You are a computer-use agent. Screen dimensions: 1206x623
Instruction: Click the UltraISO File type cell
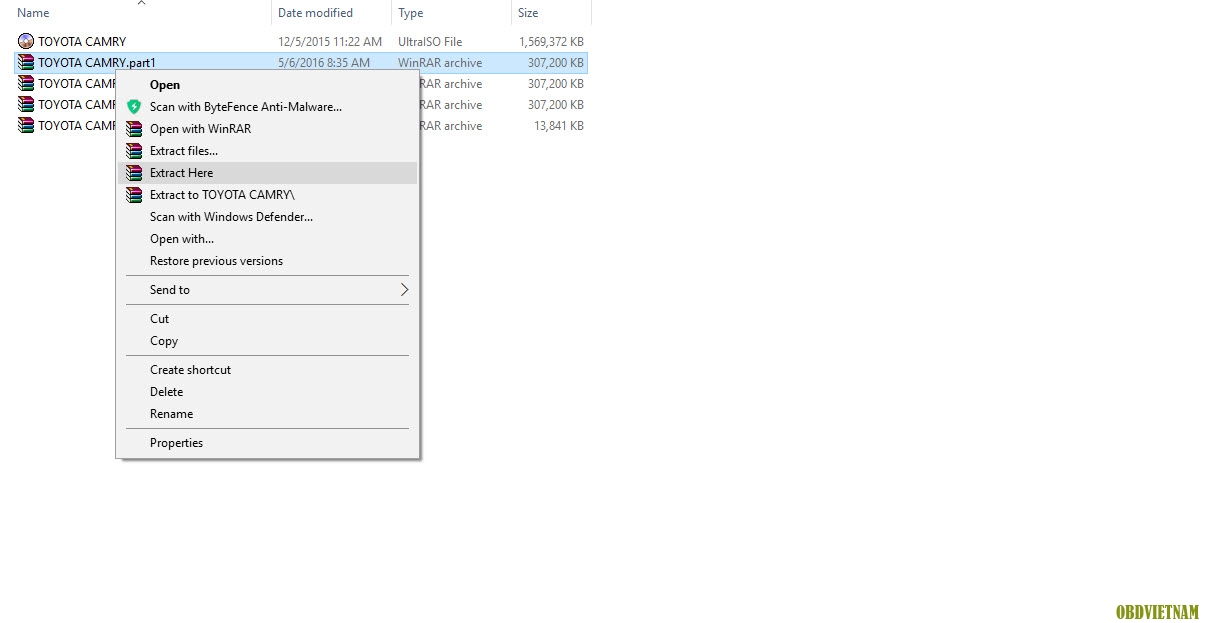[x=430, y=42]
